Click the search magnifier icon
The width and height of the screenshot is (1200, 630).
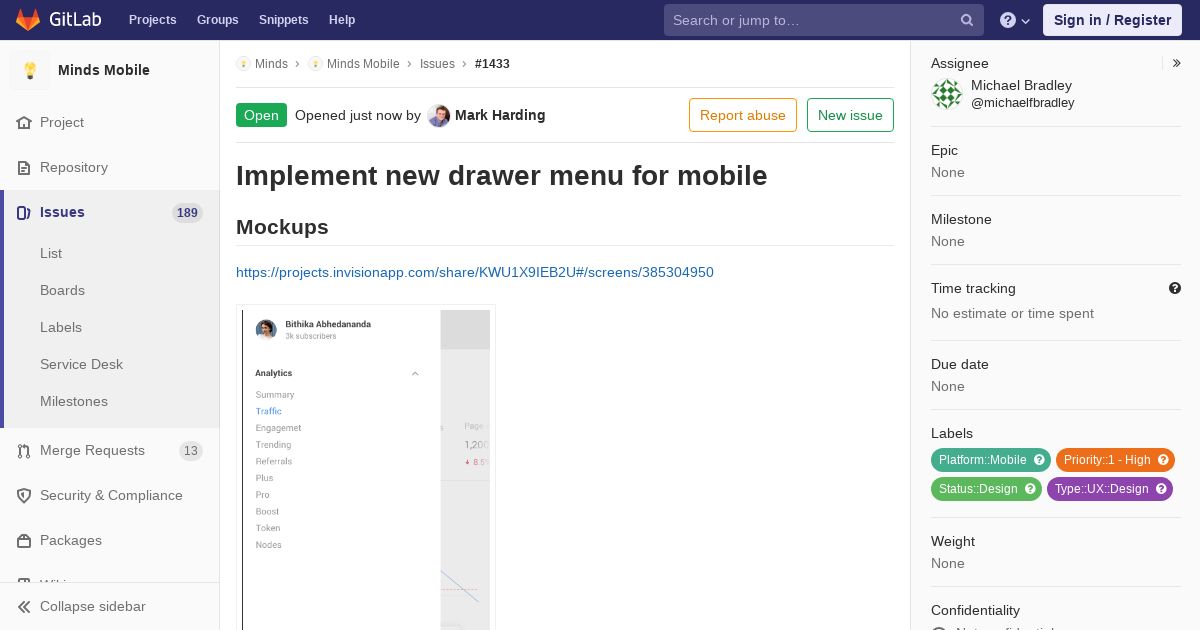click(967, 20)
